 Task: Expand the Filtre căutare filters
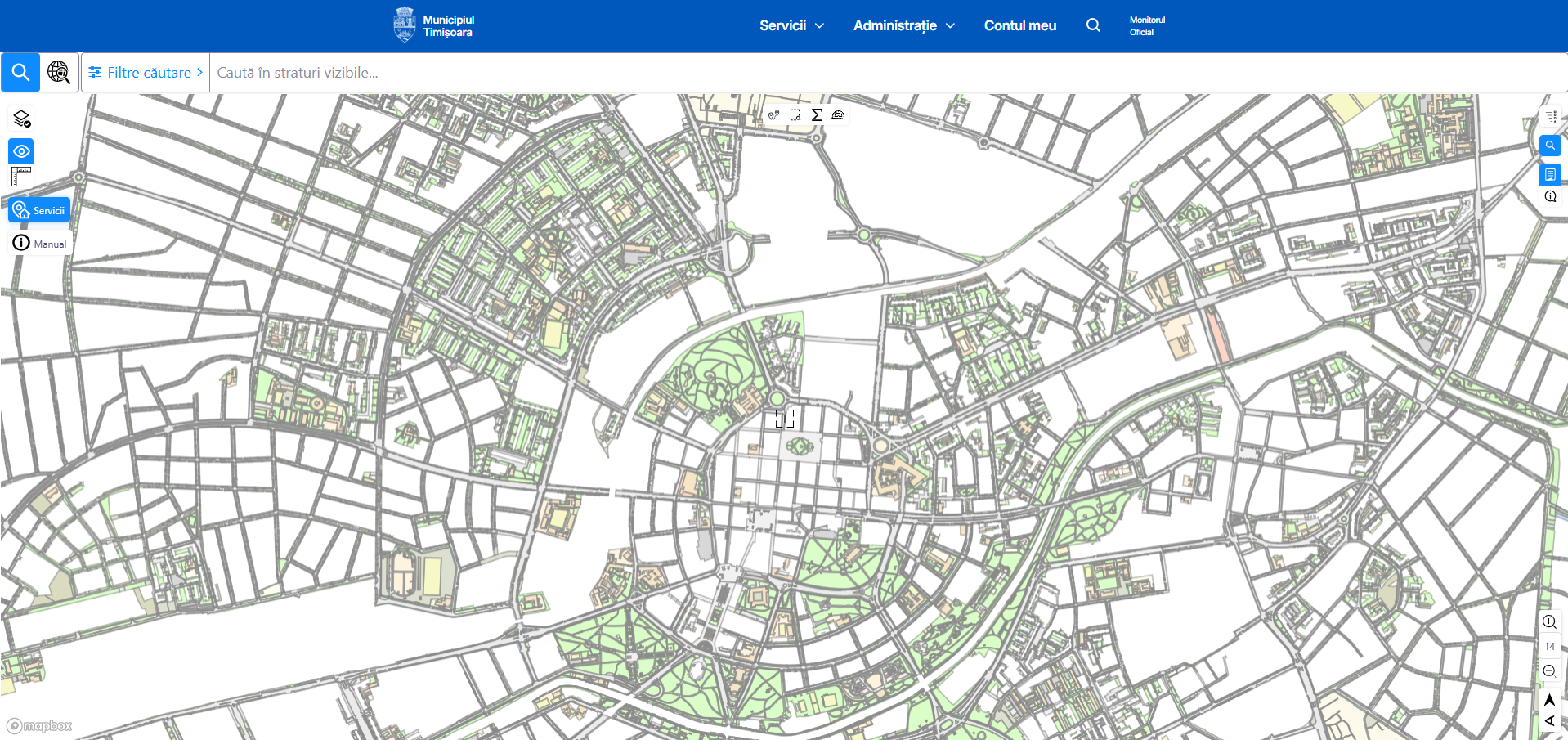(x=146, y=73)
